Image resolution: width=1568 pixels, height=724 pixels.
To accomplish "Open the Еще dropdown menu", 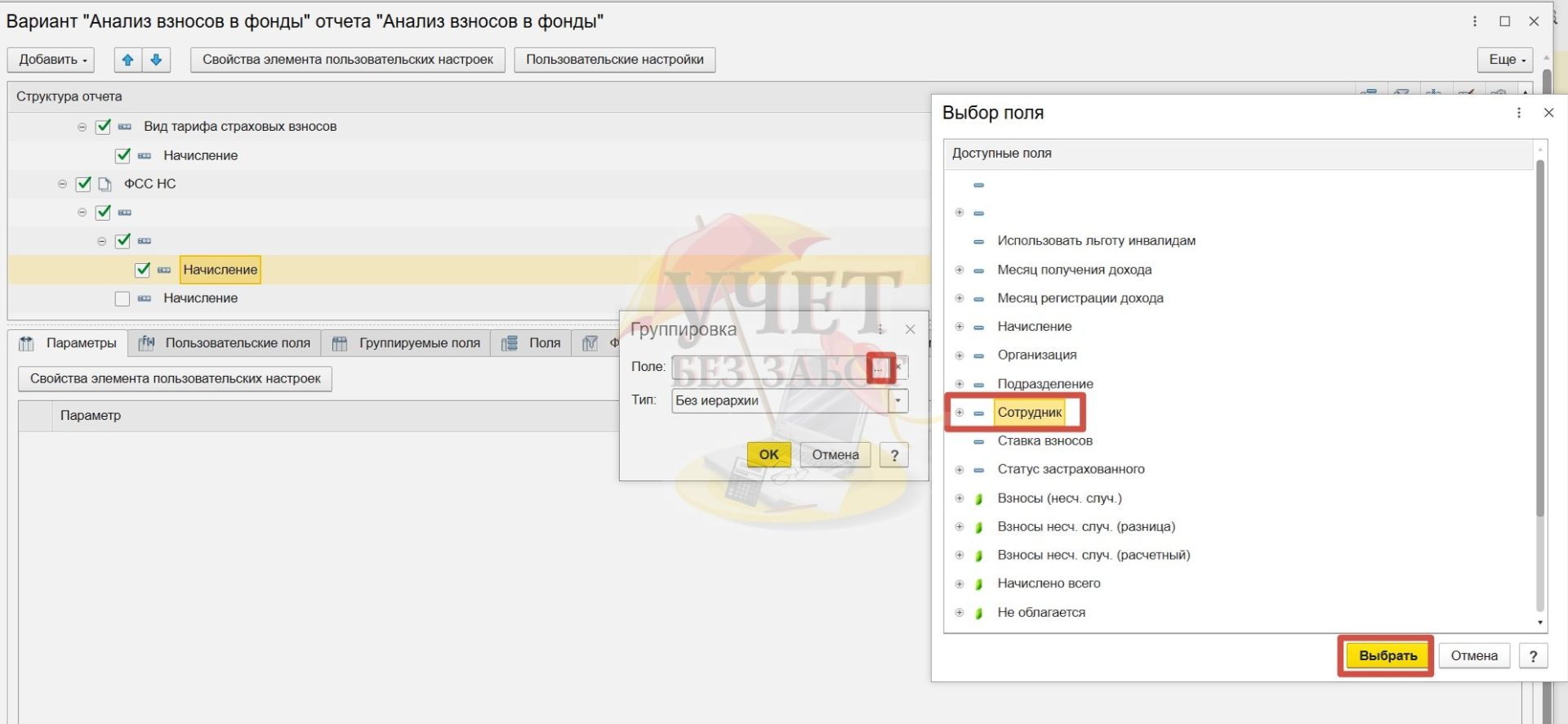I will point(1505,60).
